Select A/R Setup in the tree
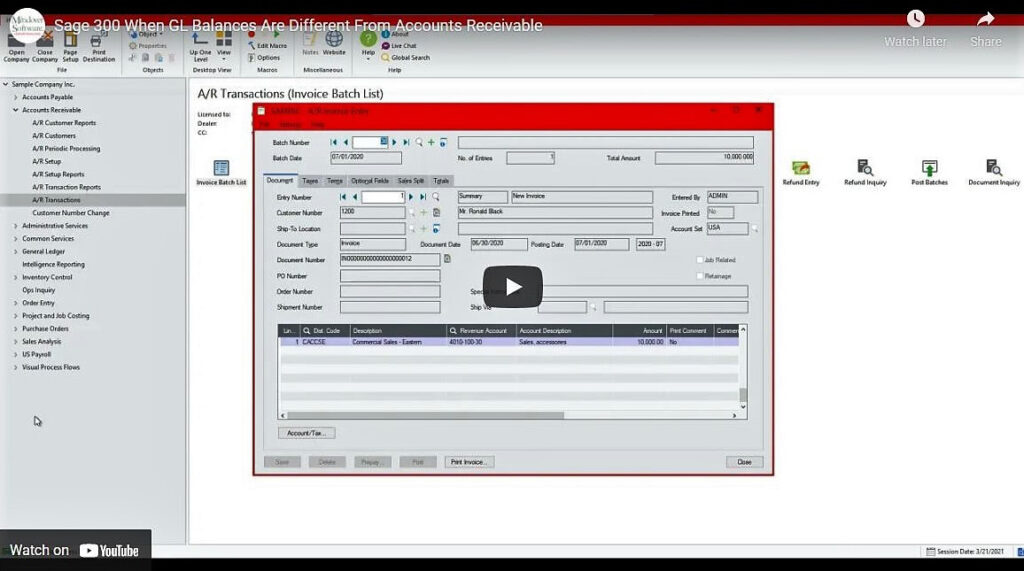This screenshot has width=1024, height=571. click(x=46, y=161)
